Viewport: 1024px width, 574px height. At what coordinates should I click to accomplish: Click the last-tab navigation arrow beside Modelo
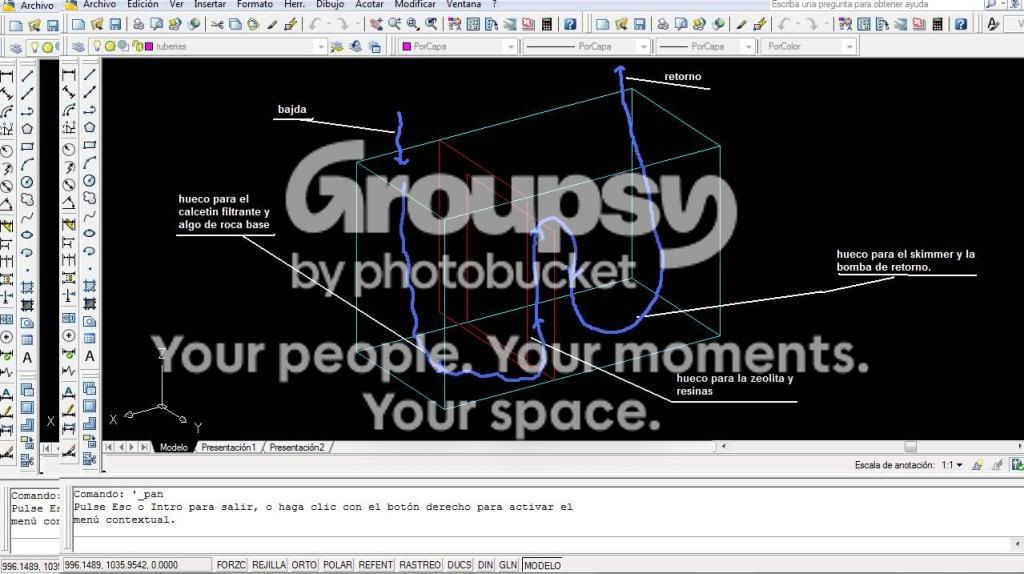pos(144,447)
